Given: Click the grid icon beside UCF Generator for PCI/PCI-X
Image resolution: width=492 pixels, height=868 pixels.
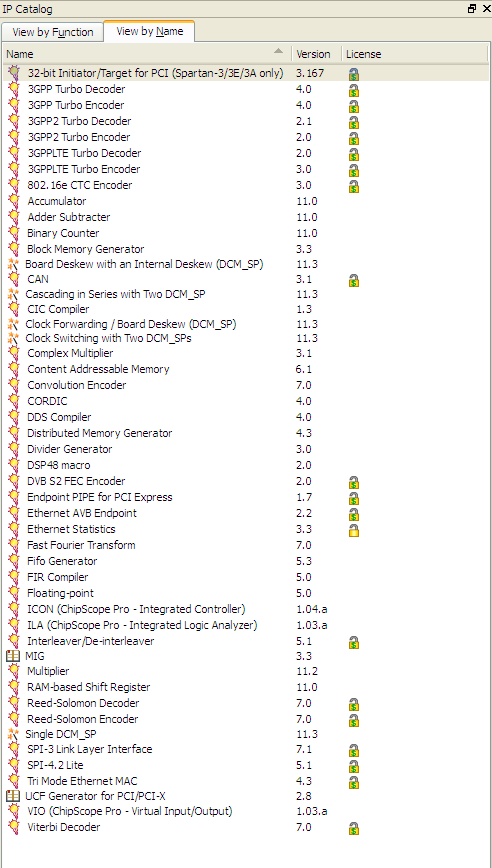Looking at the screenshot, I should tap(12, 796).
